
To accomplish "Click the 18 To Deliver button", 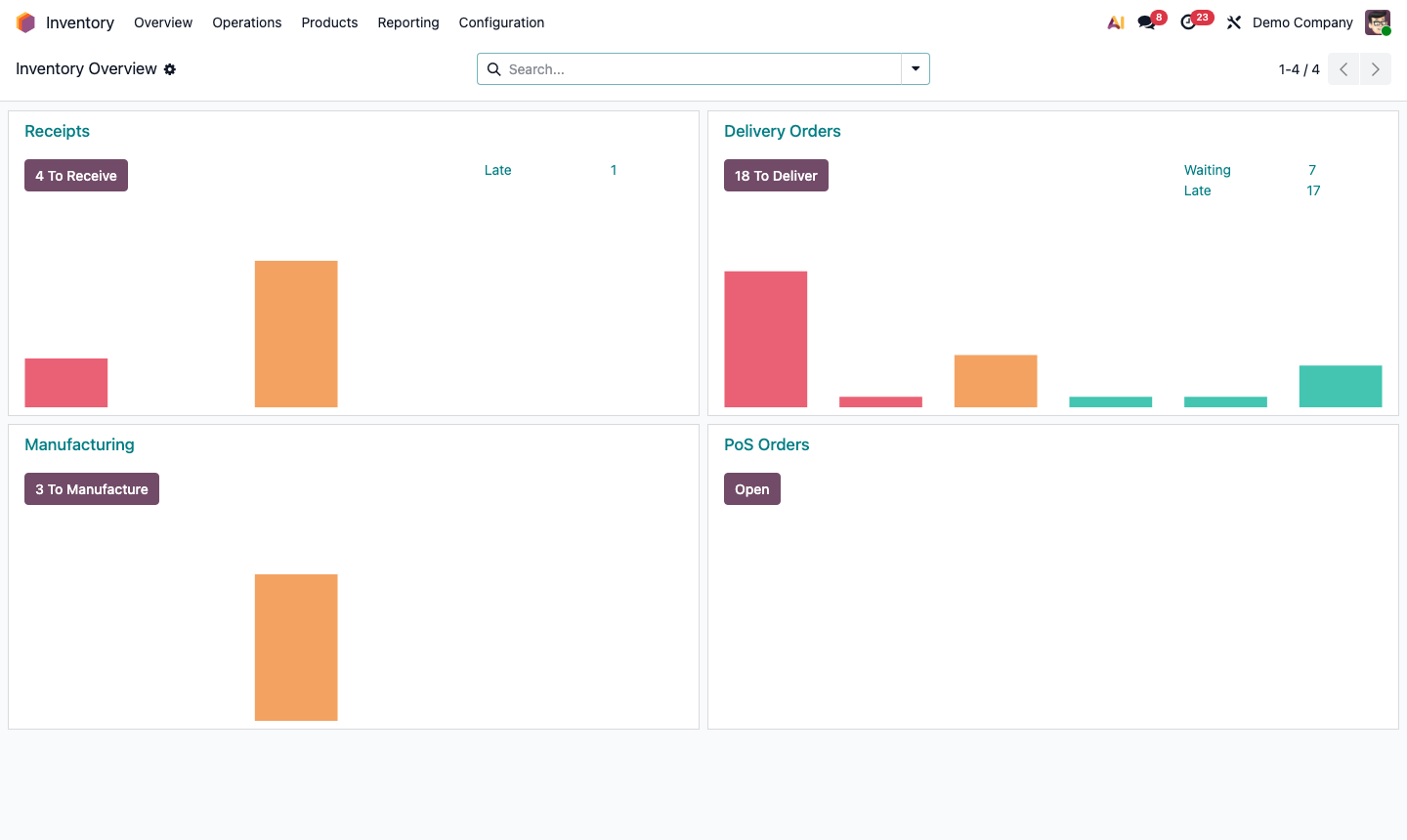I will pyautogui.click(x=776, y=175).
